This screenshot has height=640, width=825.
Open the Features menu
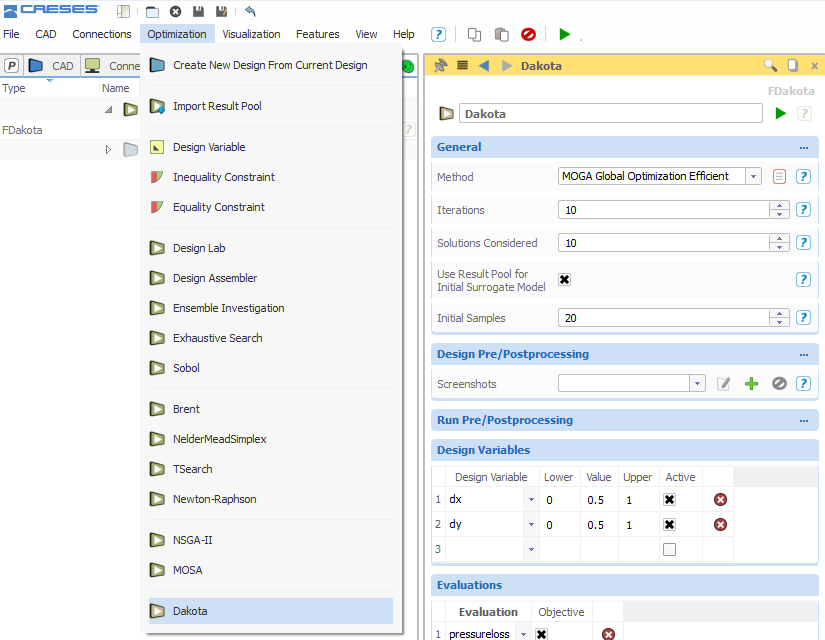[x=317, y=34]
